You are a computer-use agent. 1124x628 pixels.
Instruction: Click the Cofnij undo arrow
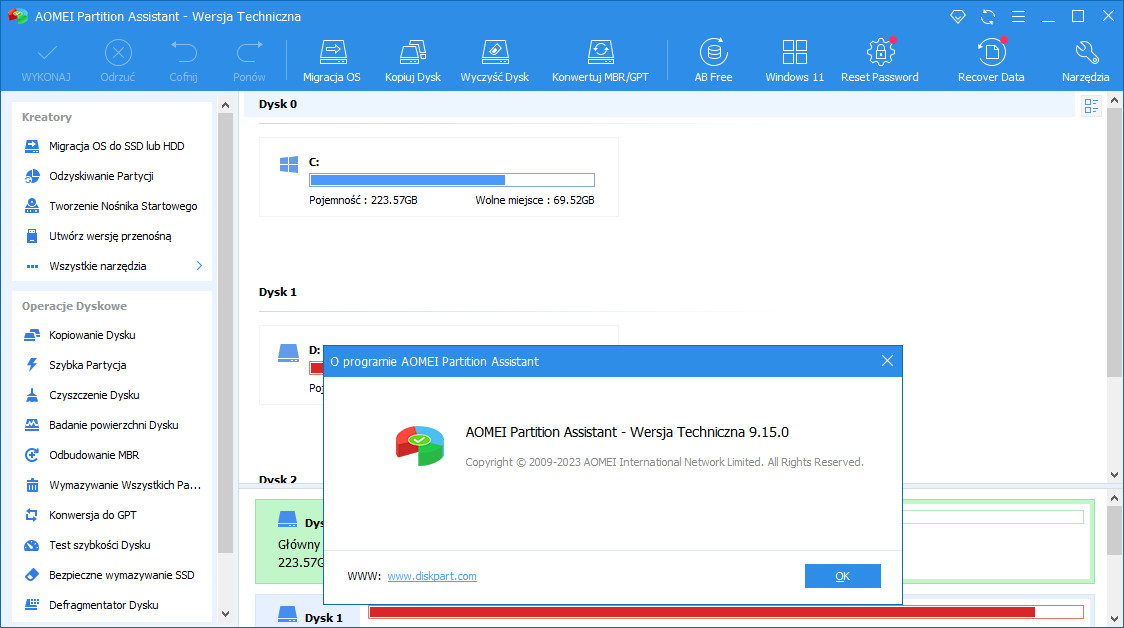click(x=184, y=53)
